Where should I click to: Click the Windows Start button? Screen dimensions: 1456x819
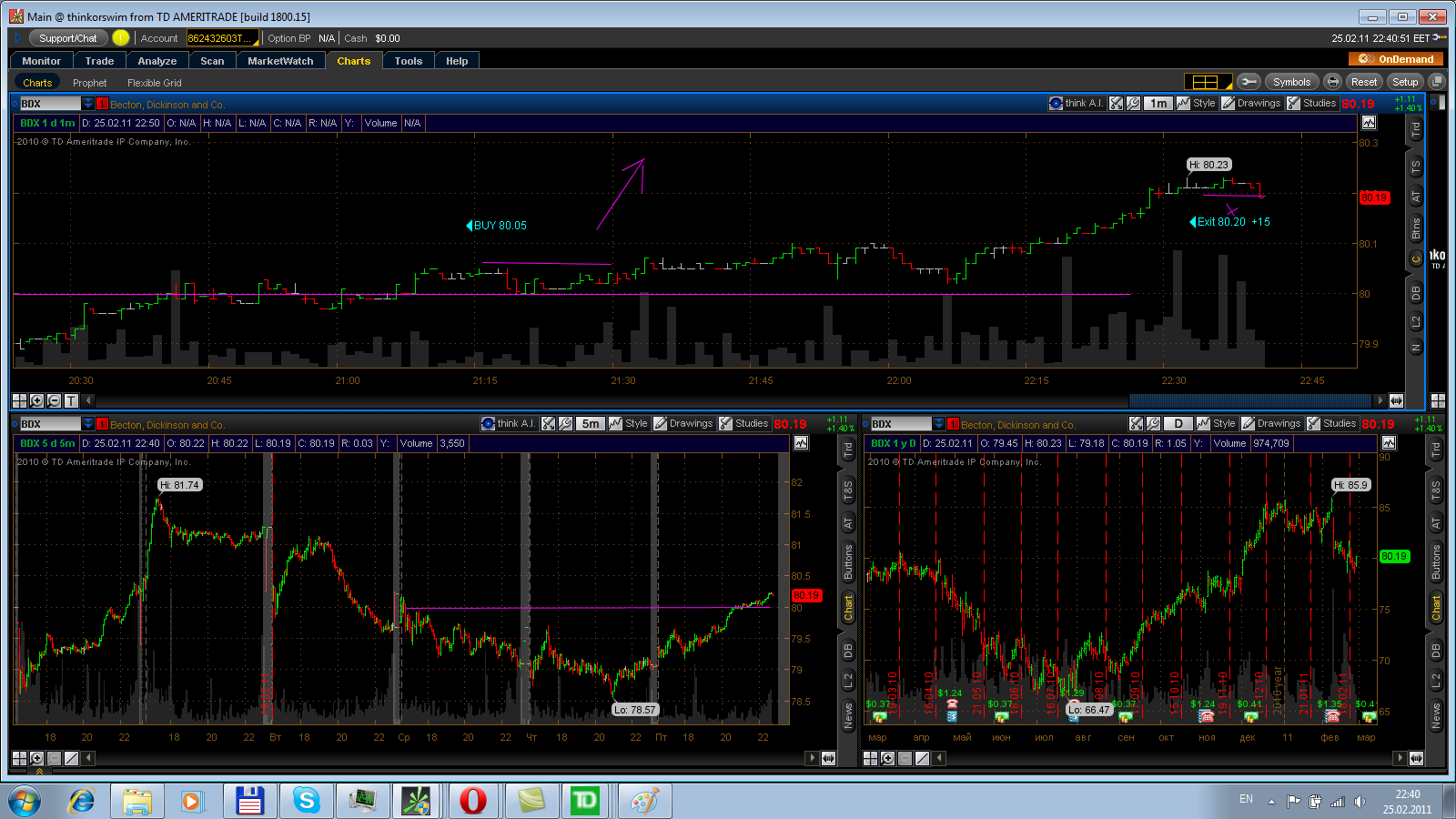25,801
